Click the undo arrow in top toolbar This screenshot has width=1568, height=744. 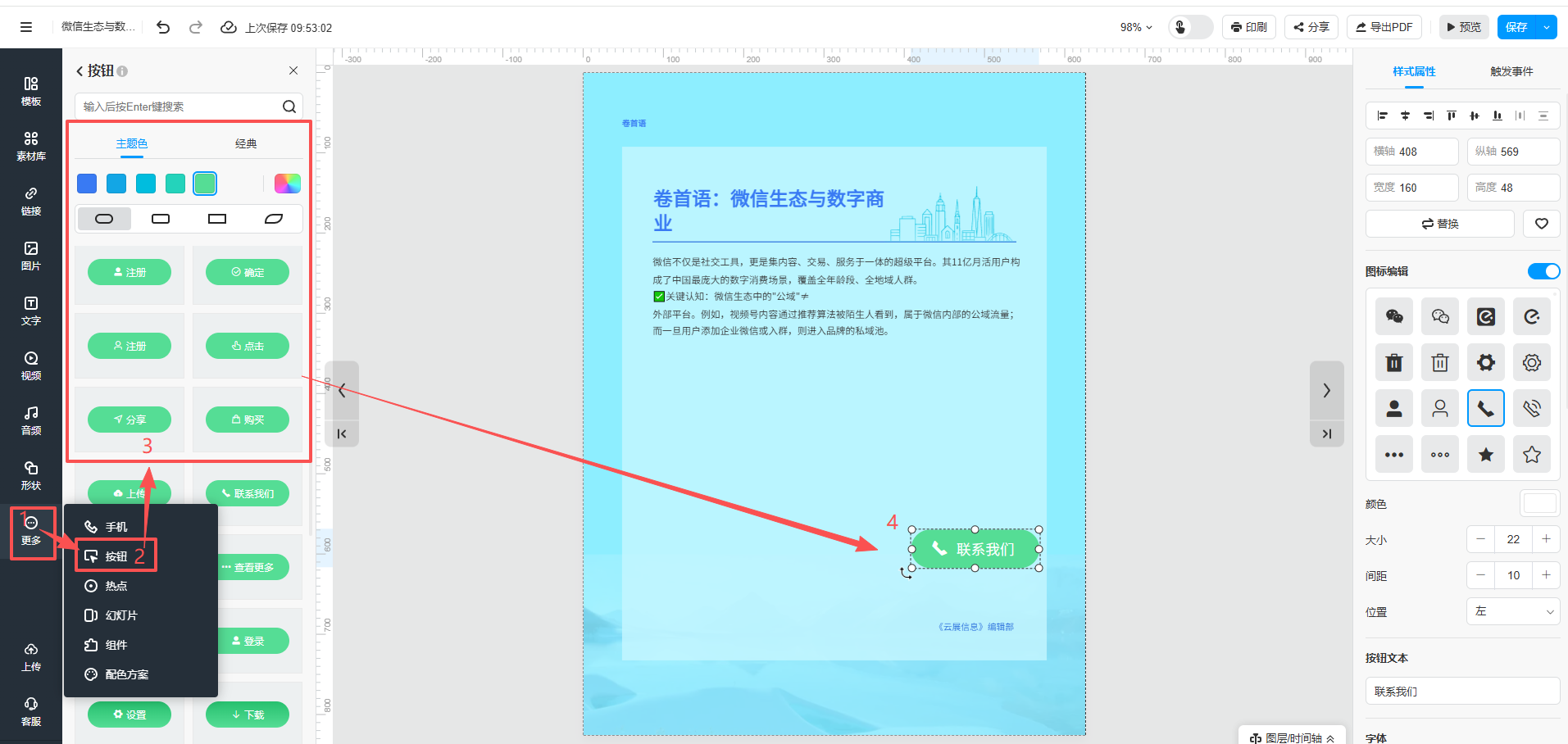163,27
